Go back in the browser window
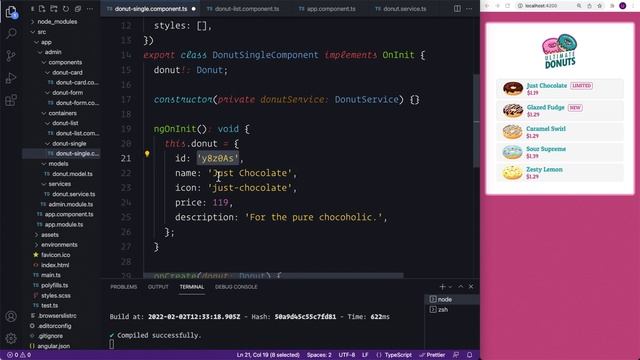640x360 pixels. pyautogui.click(x=487, y=6)
